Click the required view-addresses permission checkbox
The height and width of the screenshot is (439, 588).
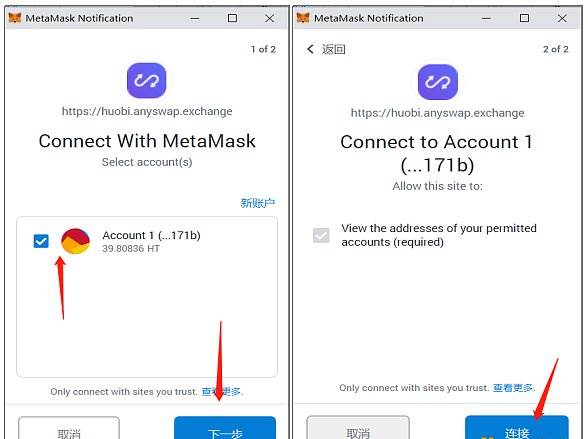(x=321, y=235)
